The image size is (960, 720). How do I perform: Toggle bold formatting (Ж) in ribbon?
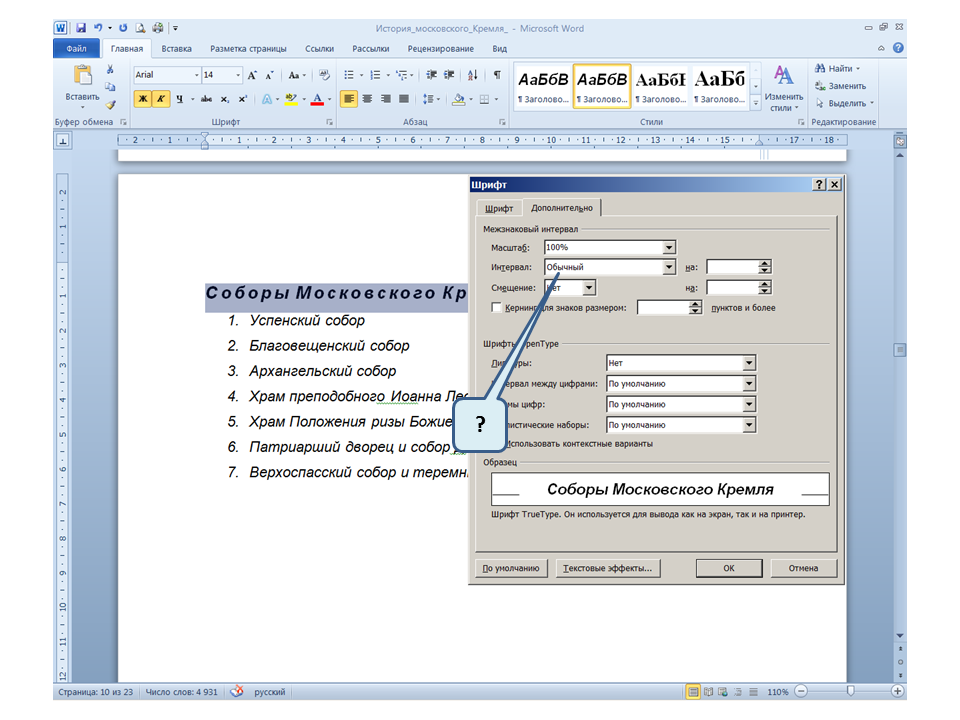pyautogui.click(x=143, y=99)
